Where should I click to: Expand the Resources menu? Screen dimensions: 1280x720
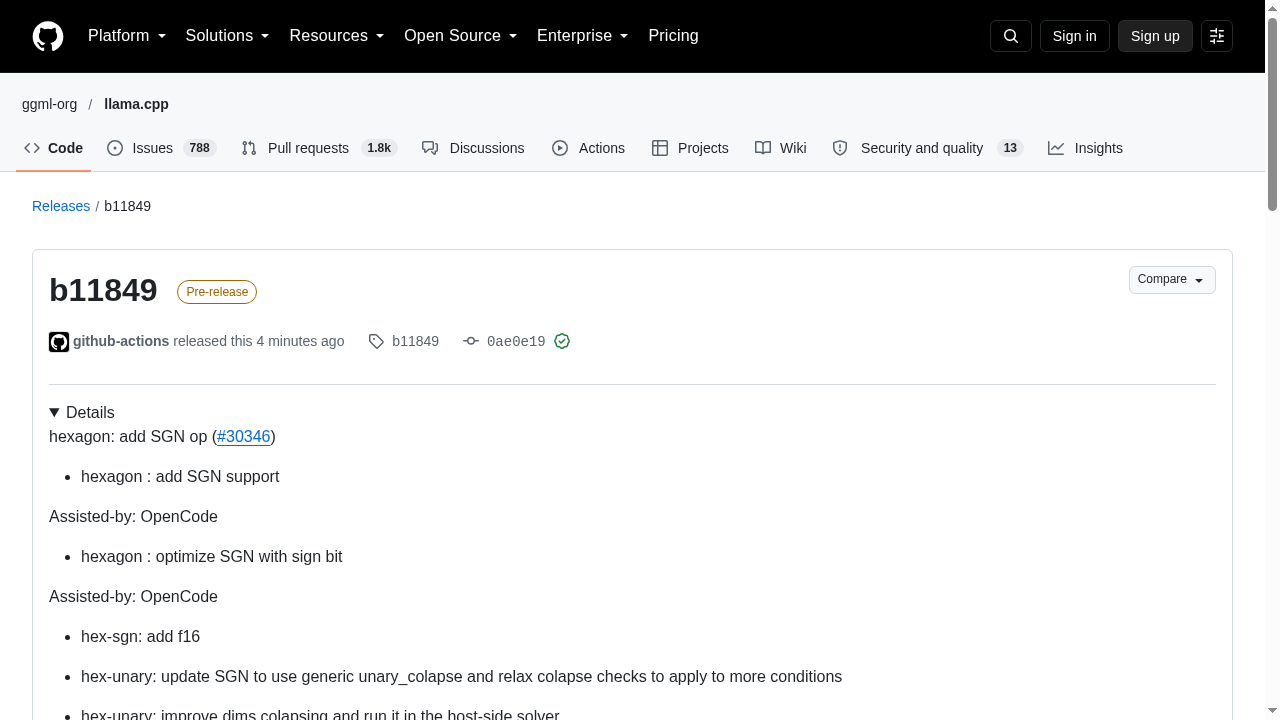(x=337, y=36)
